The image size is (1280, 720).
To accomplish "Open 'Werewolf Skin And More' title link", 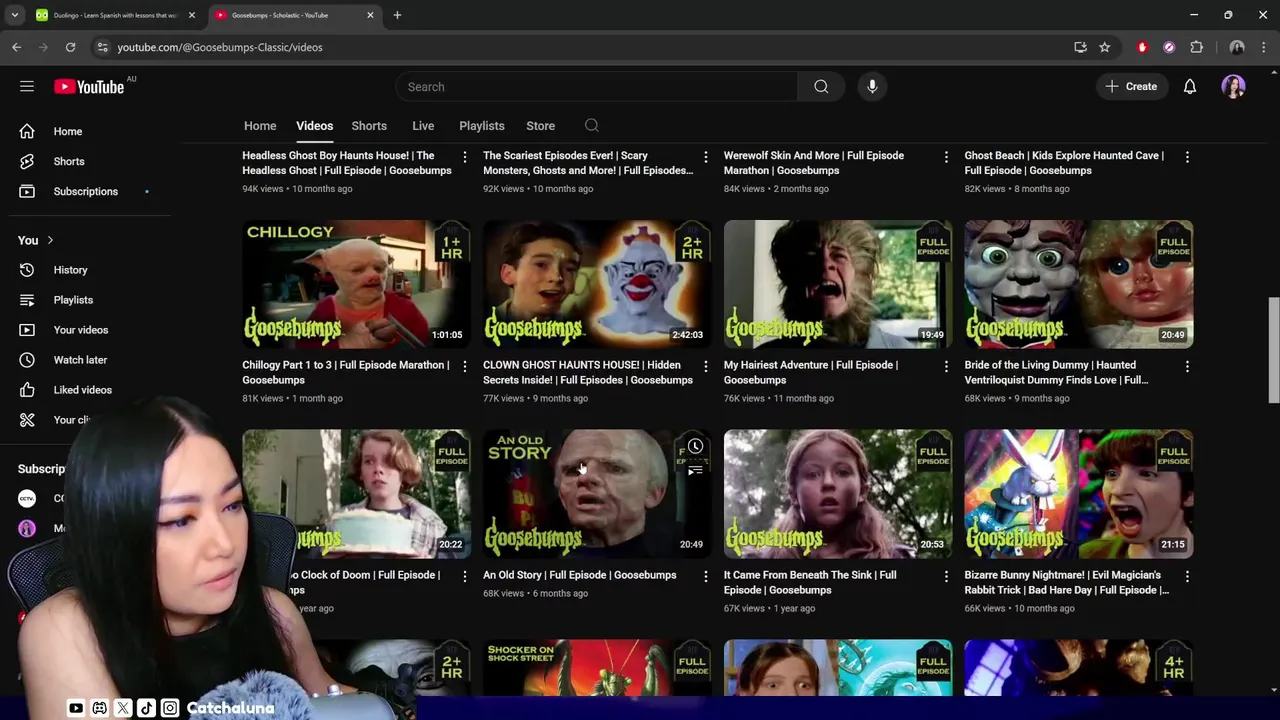I will 814,163.
